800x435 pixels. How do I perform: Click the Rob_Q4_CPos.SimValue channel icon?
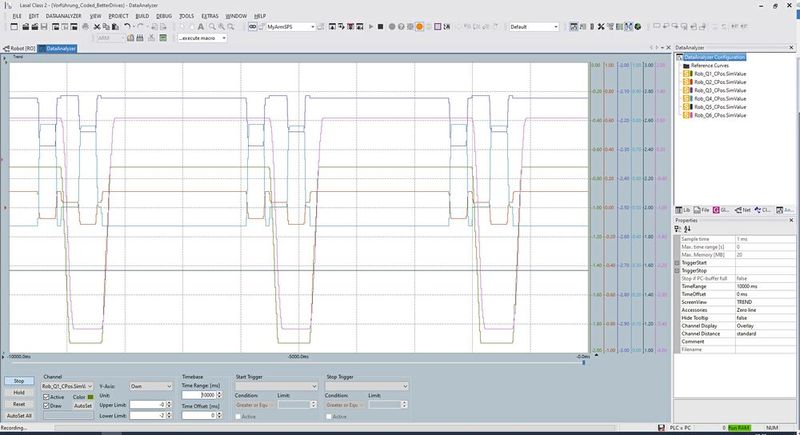pyautogui.click(x=688, y=99)
